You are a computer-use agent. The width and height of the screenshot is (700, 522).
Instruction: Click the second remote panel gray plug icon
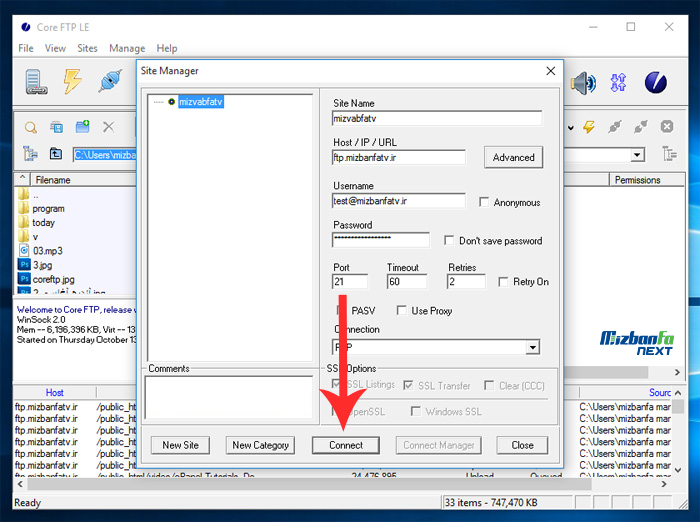[x=641, y=127]
